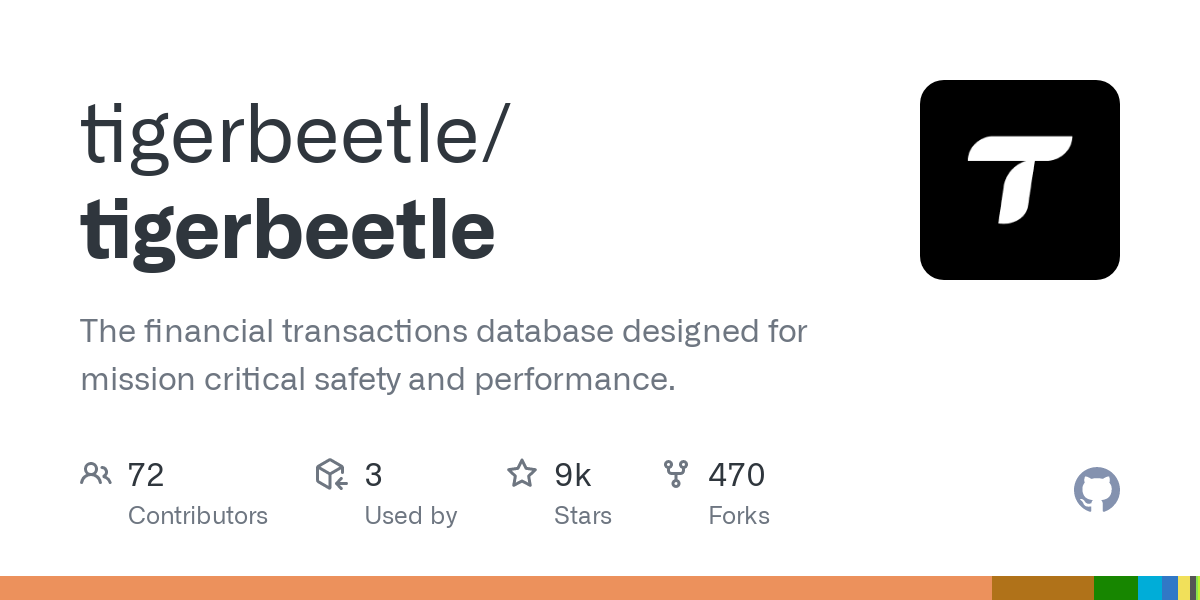
Task: Click the contributors people icon
Action: [x=96, y=474]
